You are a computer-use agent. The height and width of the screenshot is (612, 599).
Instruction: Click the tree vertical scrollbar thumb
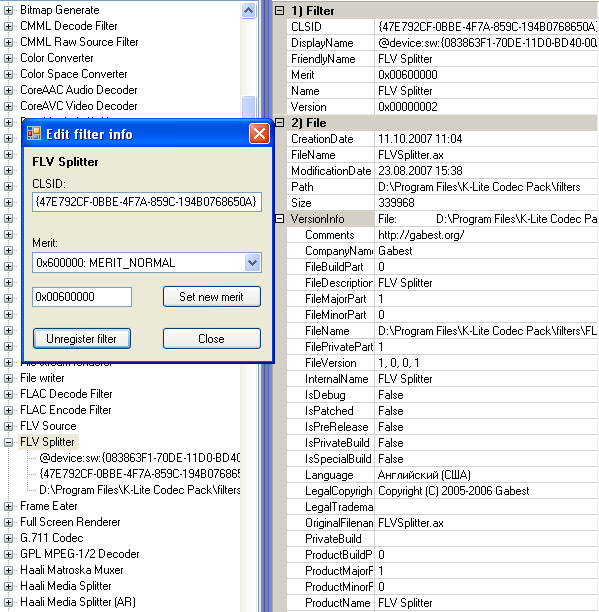tap(249, 107)
